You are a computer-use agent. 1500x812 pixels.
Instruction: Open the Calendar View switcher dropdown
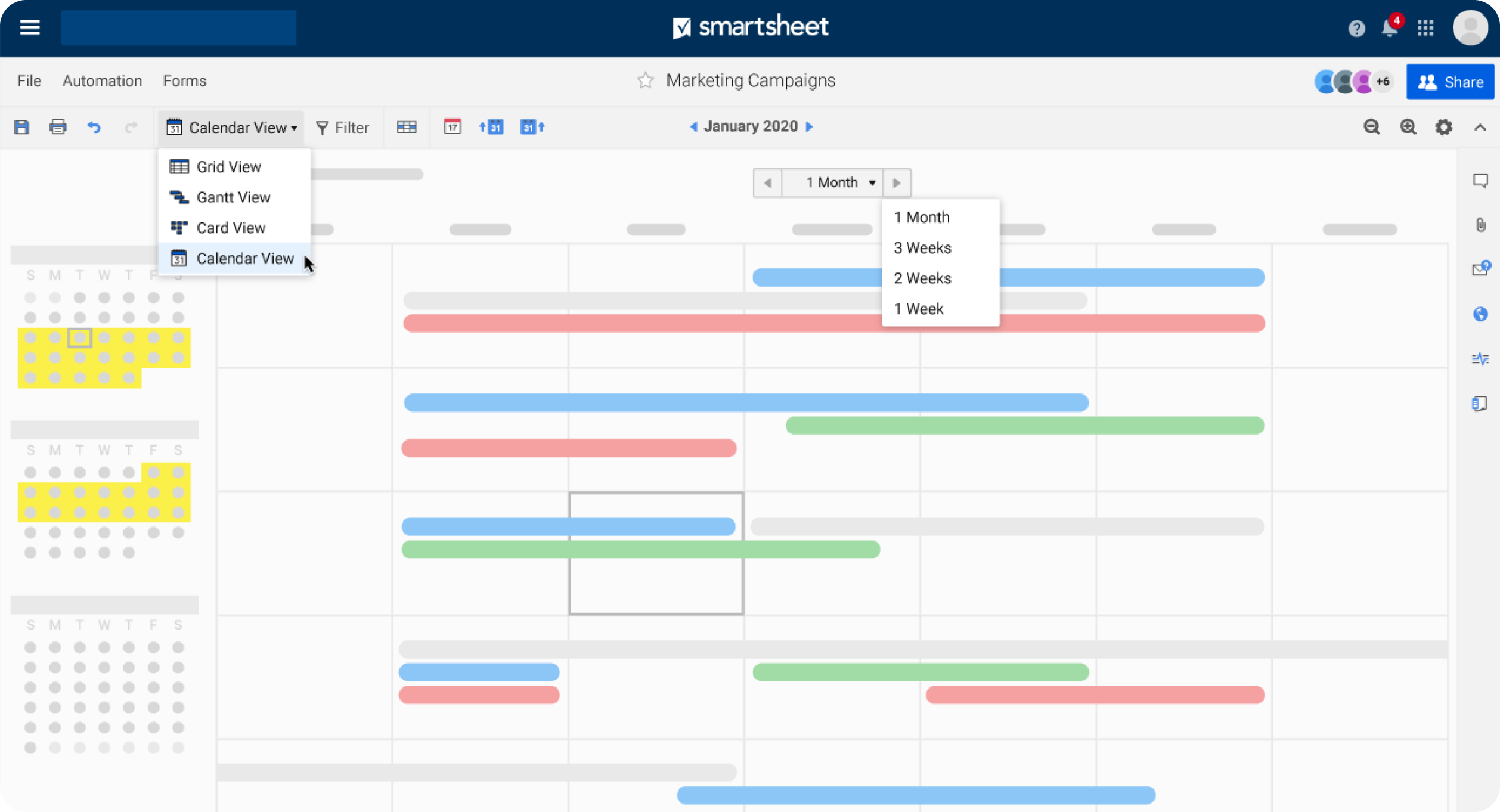231,128
